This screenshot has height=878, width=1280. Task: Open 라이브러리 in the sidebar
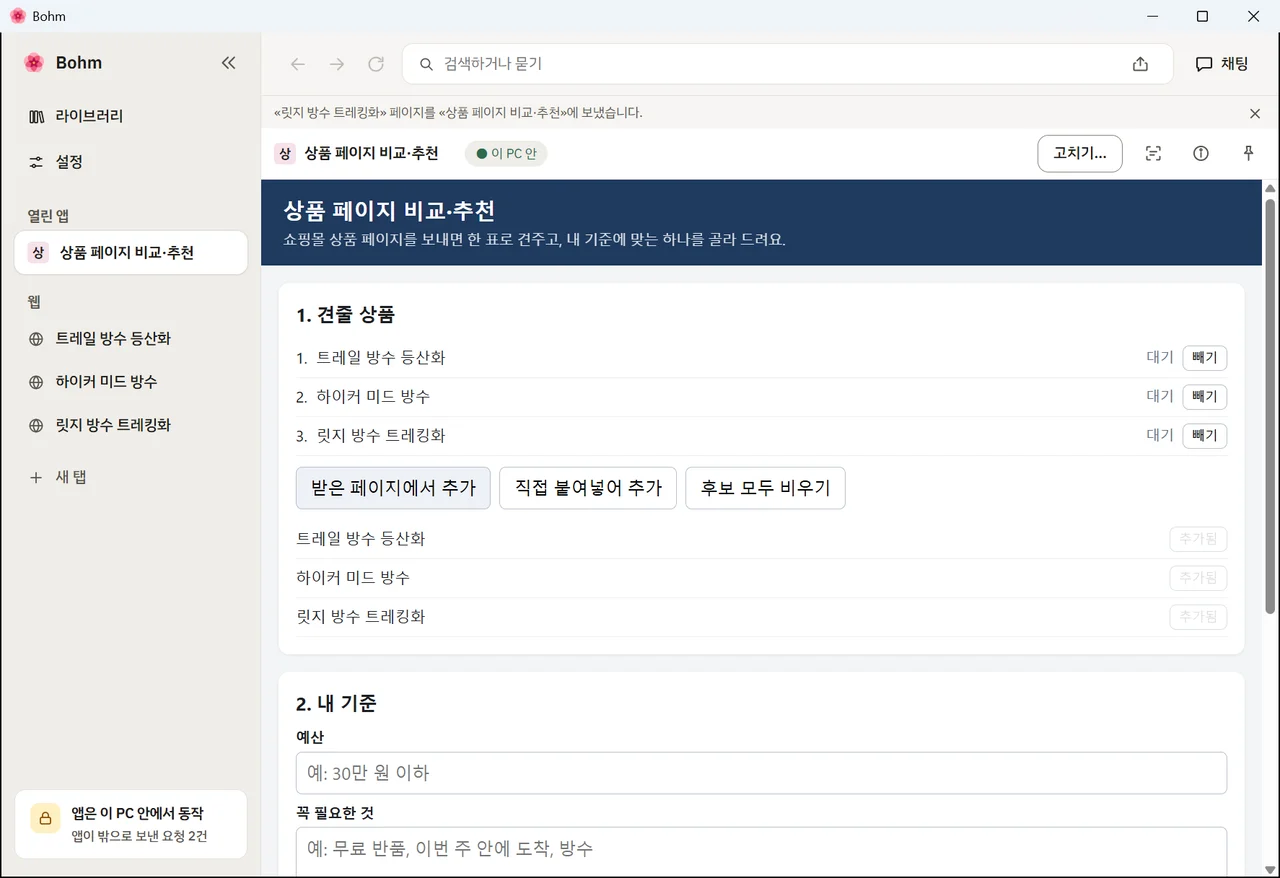pyautogui.click(x=131, y=116)
